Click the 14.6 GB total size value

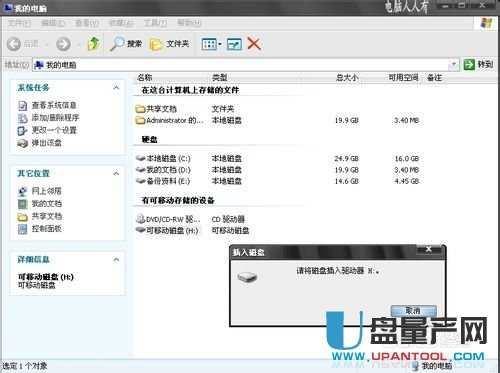[347, 181]
